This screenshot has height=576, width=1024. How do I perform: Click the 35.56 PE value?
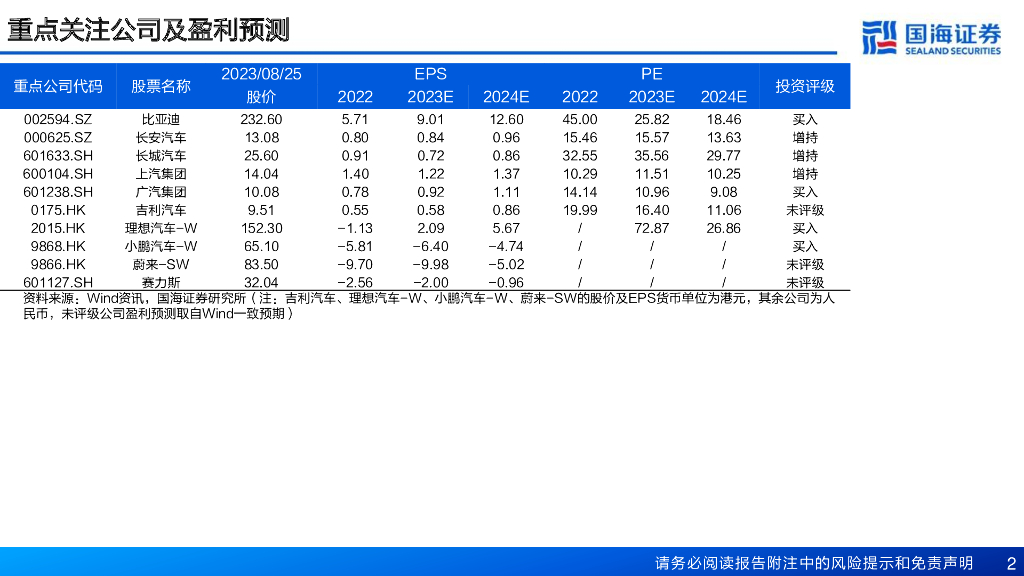(x=652, y=156)
